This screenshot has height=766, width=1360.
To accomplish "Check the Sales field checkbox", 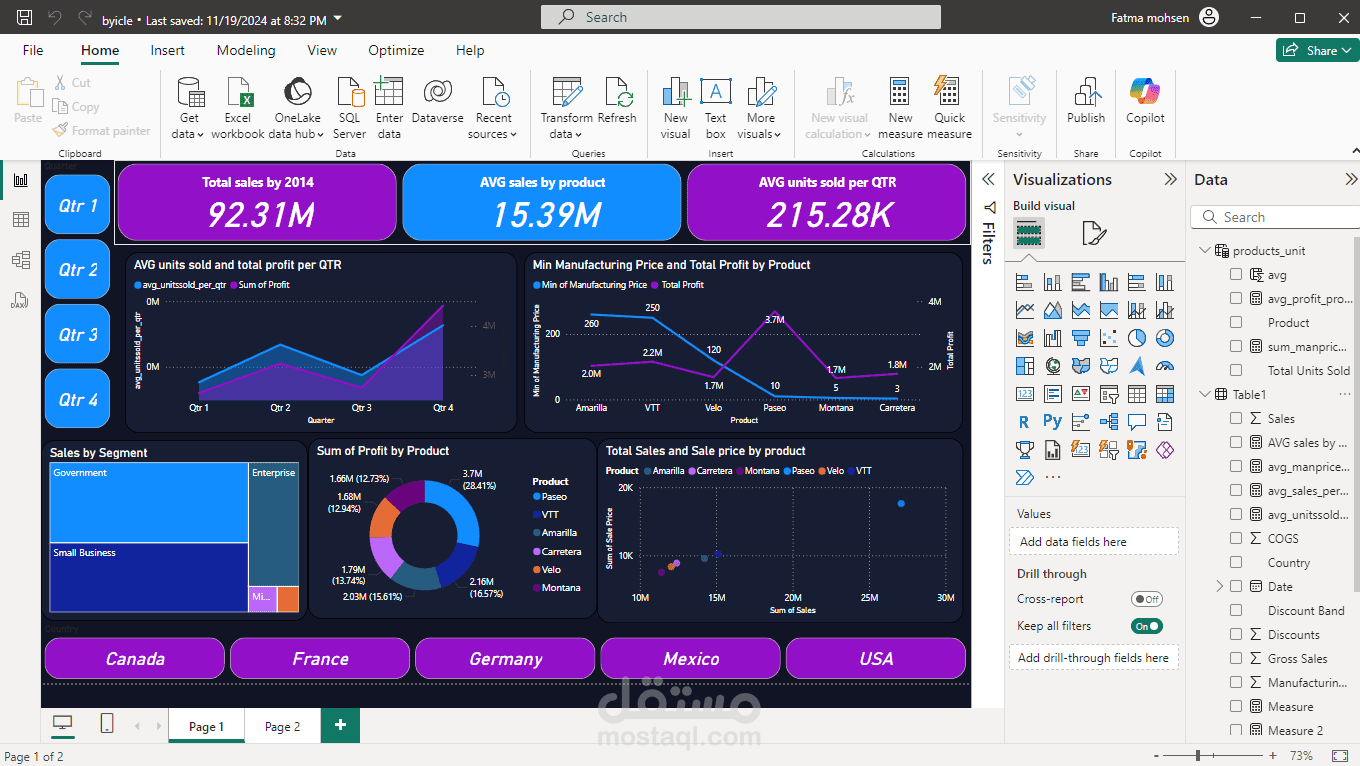I will click(x=1237, y=418).
